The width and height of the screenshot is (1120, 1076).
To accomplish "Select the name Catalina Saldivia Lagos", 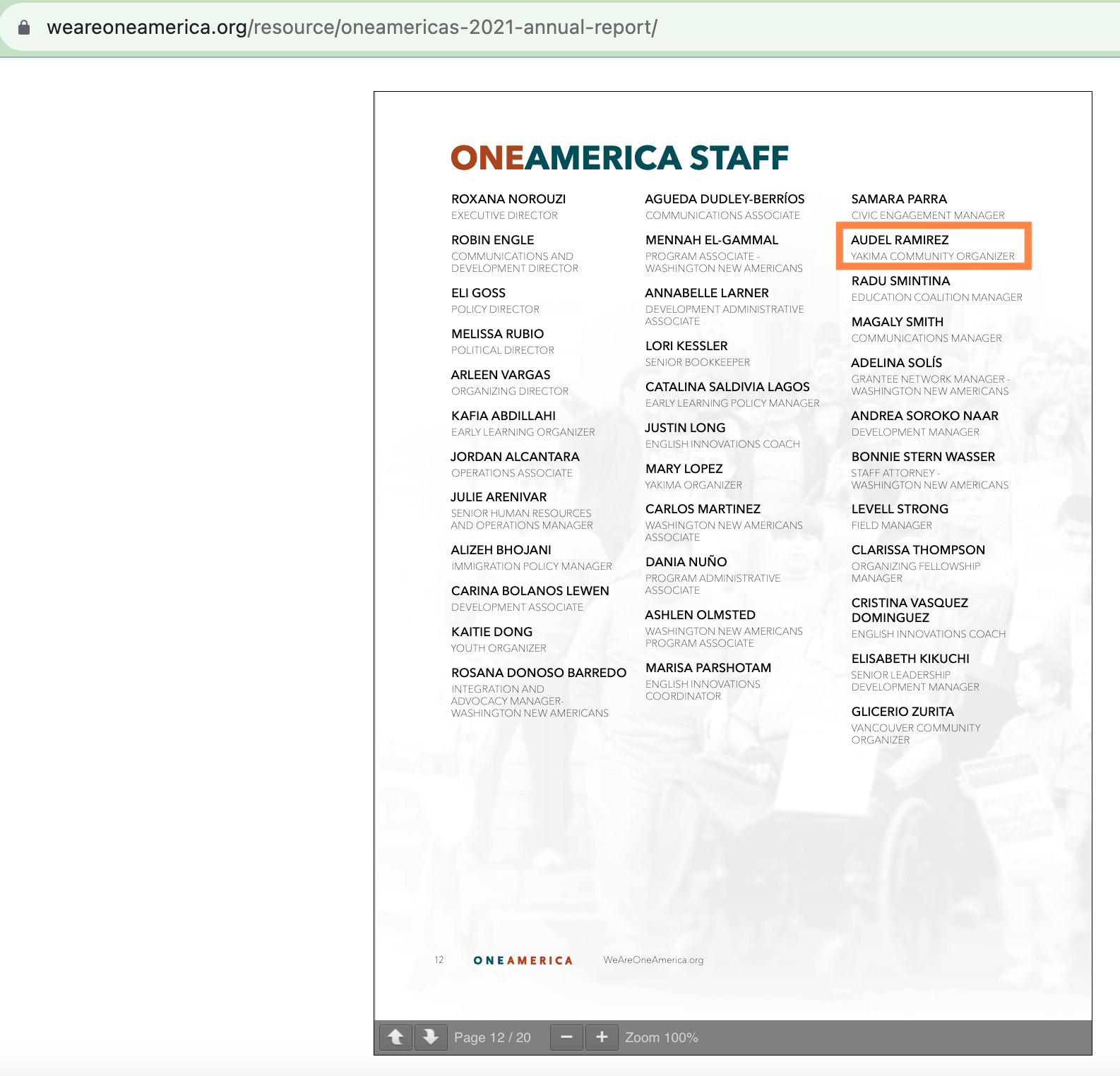I will pyautogui.click(x=727, y=387).
